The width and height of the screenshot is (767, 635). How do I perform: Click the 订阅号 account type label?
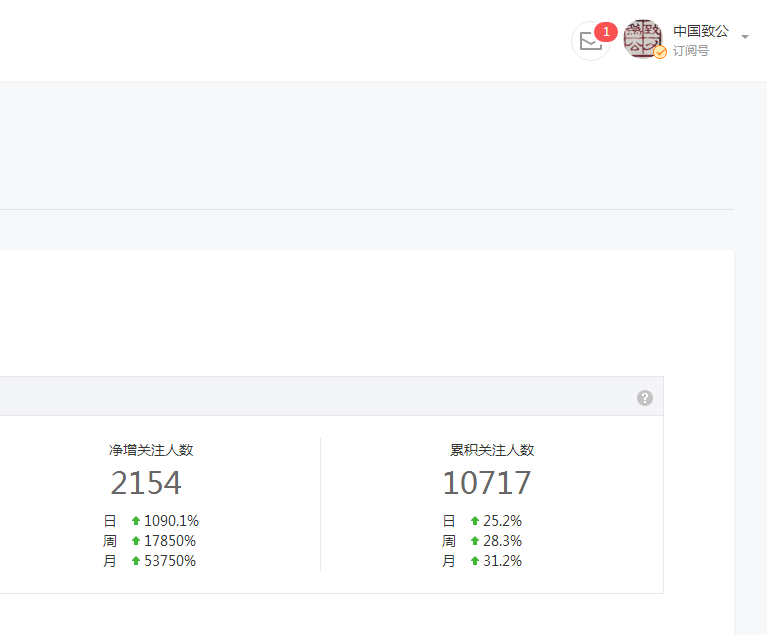click(691, 50)
